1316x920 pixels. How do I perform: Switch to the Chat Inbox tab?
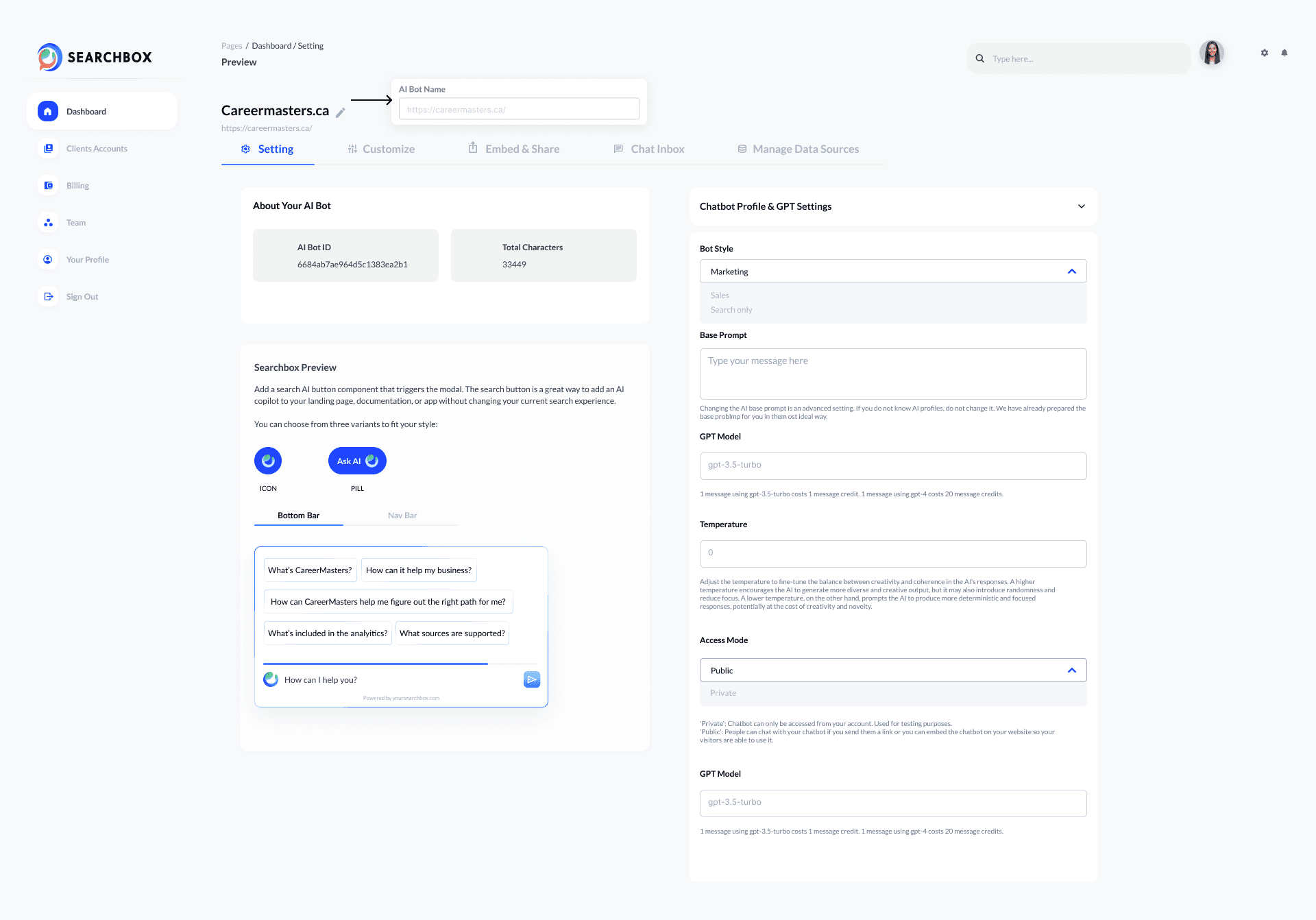tap(649, 149)
